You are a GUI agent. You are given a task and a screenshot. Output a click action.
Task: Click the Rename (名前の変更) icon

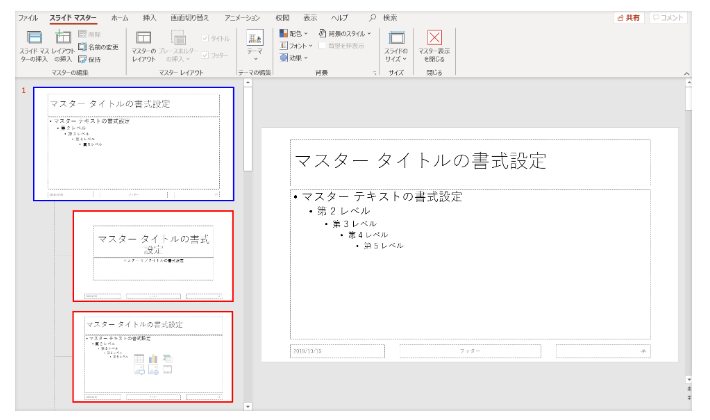point(83,46)
